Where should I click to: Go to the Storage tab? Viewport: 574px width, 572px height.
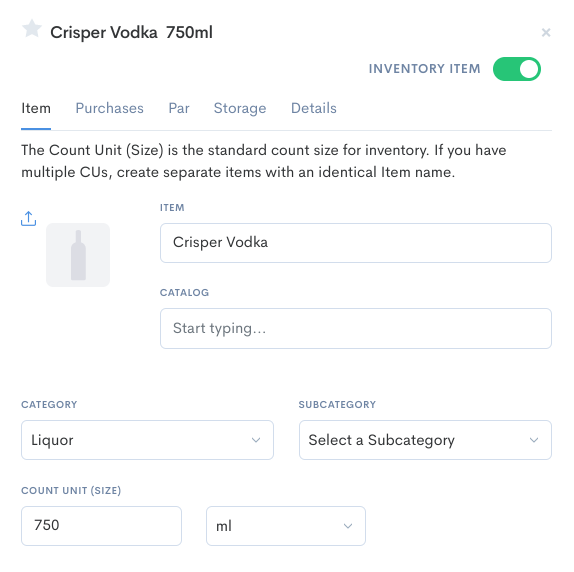point(240,108)
